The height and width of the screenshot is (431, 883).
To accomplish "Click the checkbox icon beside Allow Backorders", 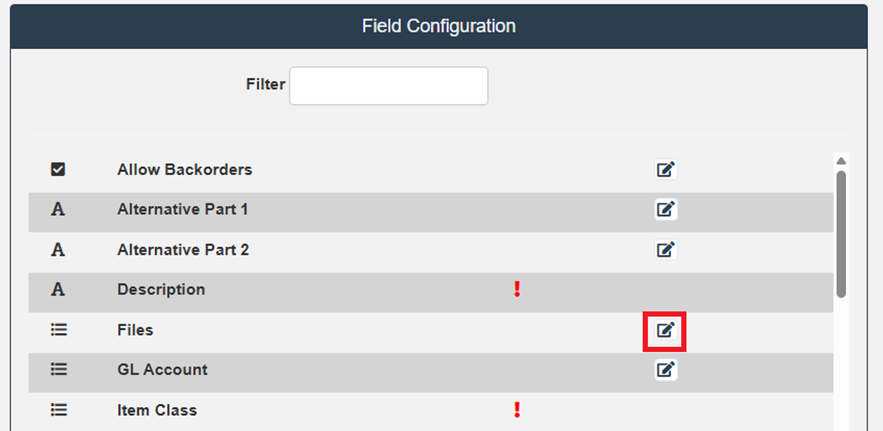I will 58,170.
